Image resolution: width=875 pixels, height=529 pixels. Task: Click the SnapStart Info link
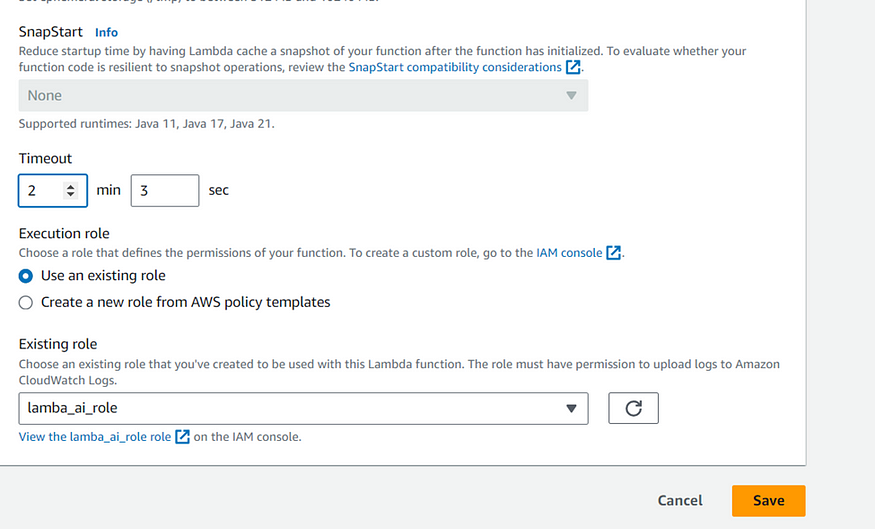[106, 32]
